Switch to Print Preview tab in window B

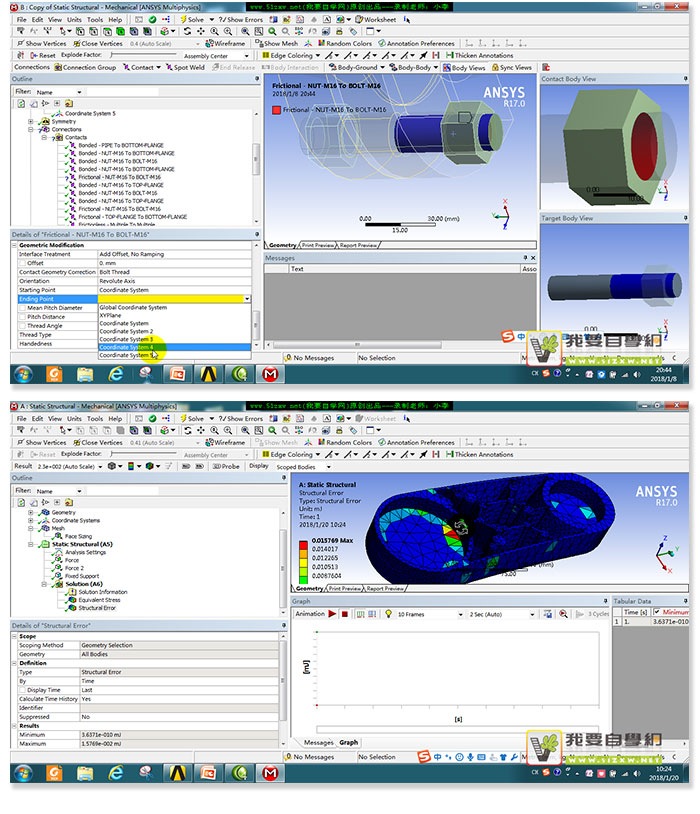pos(318,245)
